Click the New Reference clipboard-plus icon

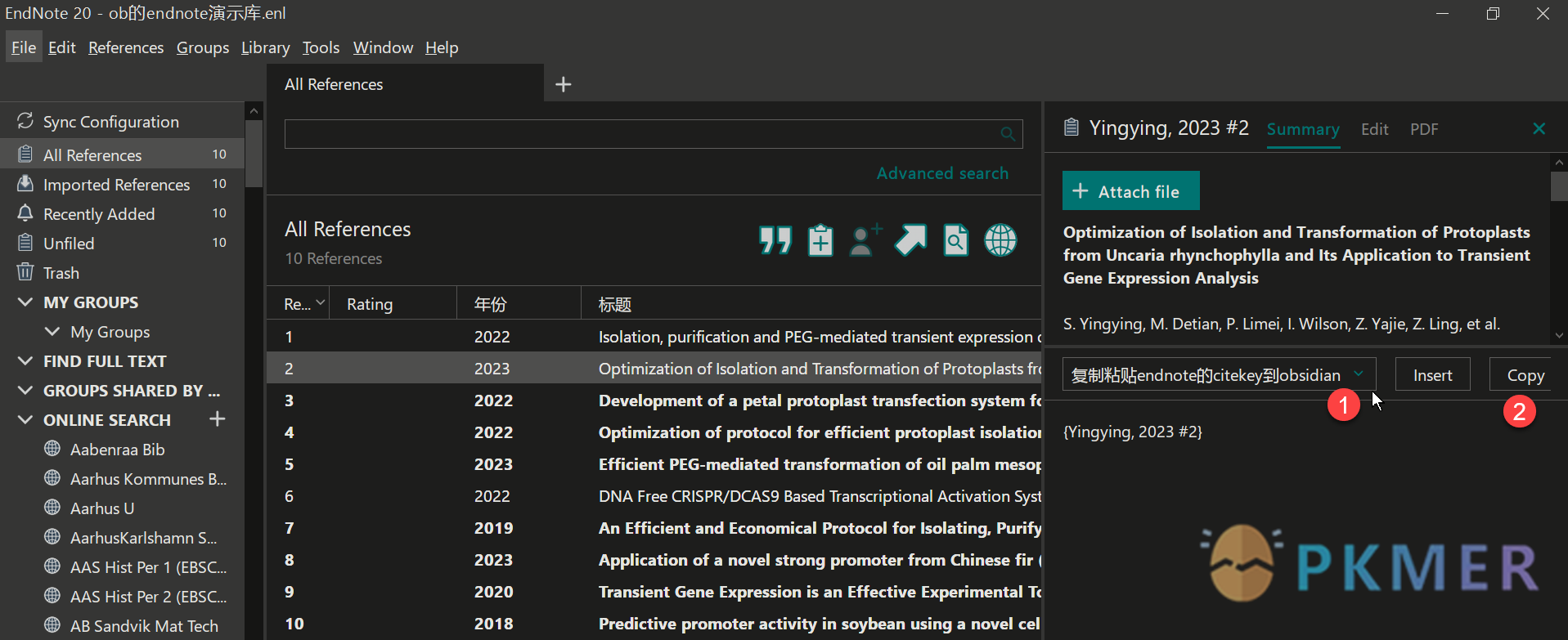click(x=820, y=240)
